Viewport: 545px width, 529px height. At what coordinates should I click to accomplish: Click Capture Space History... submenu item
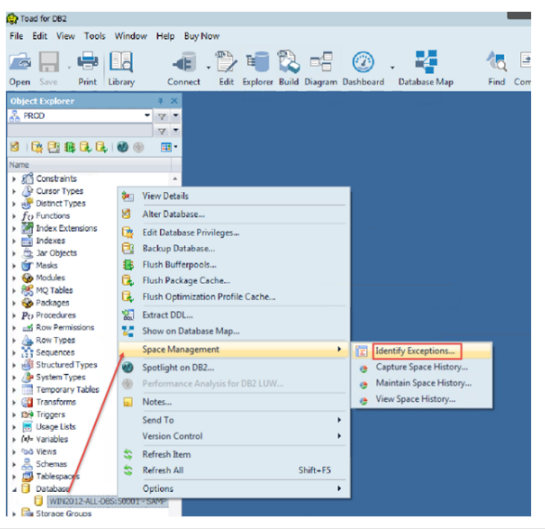coord(422,367)
